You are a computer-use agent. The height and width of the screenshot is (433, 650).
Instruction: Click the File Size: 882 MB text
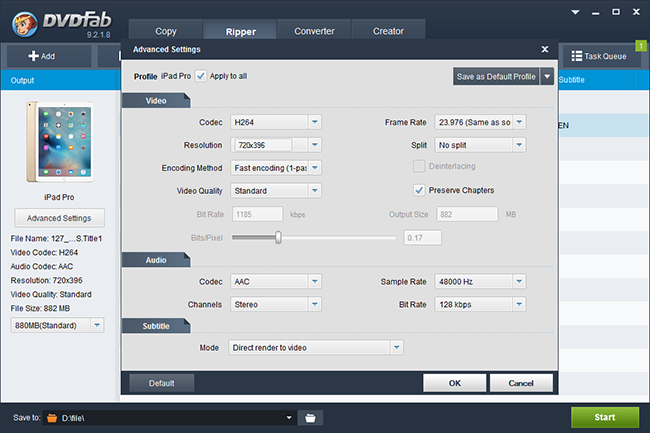click(40, 308)
